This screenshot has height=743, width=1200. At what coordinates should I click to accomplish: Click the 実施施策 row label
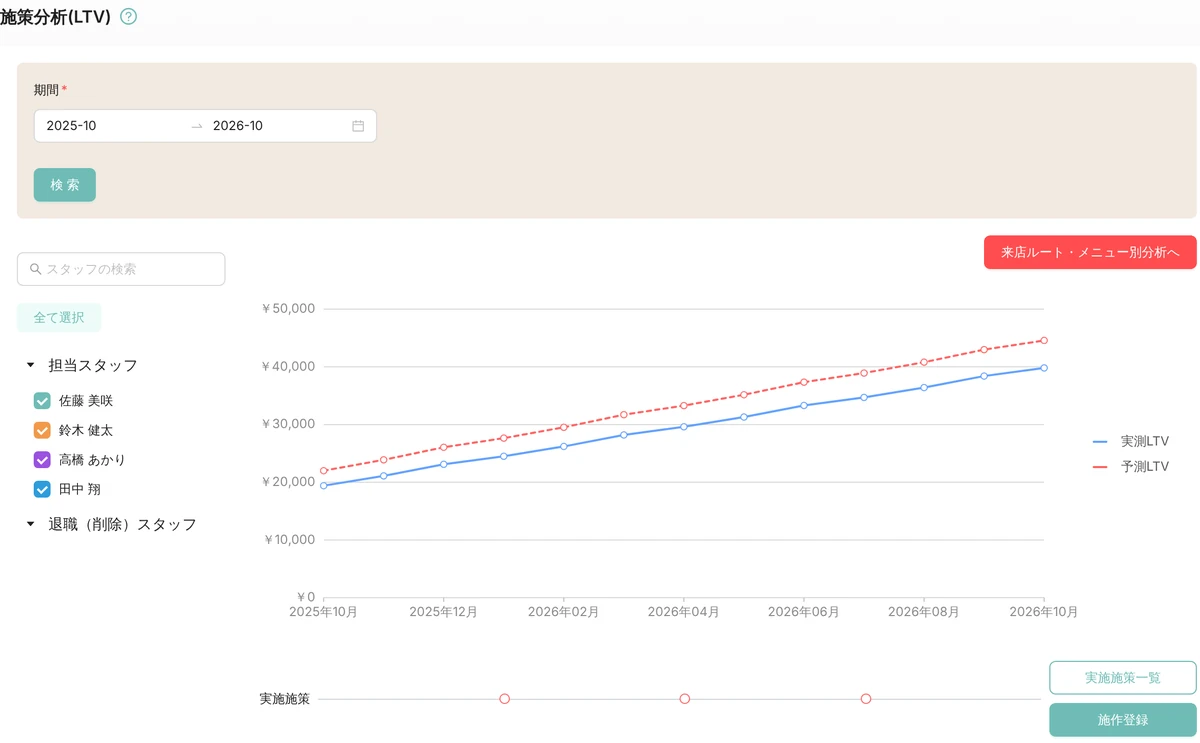[x=285, y=699]
